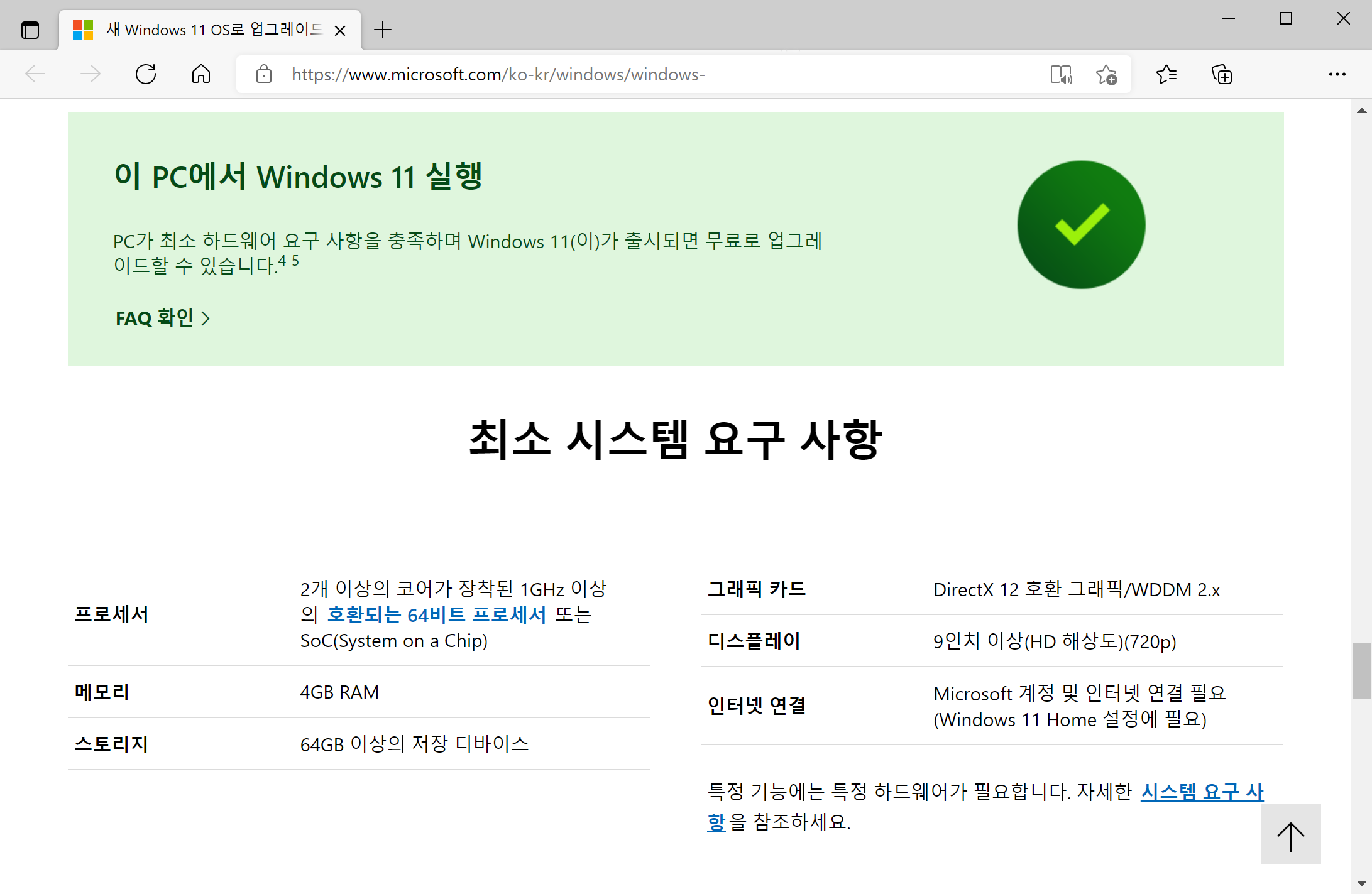
Task: Open the FAQ 확인 link
Action: pyautogui.click(x=163, y=318)
